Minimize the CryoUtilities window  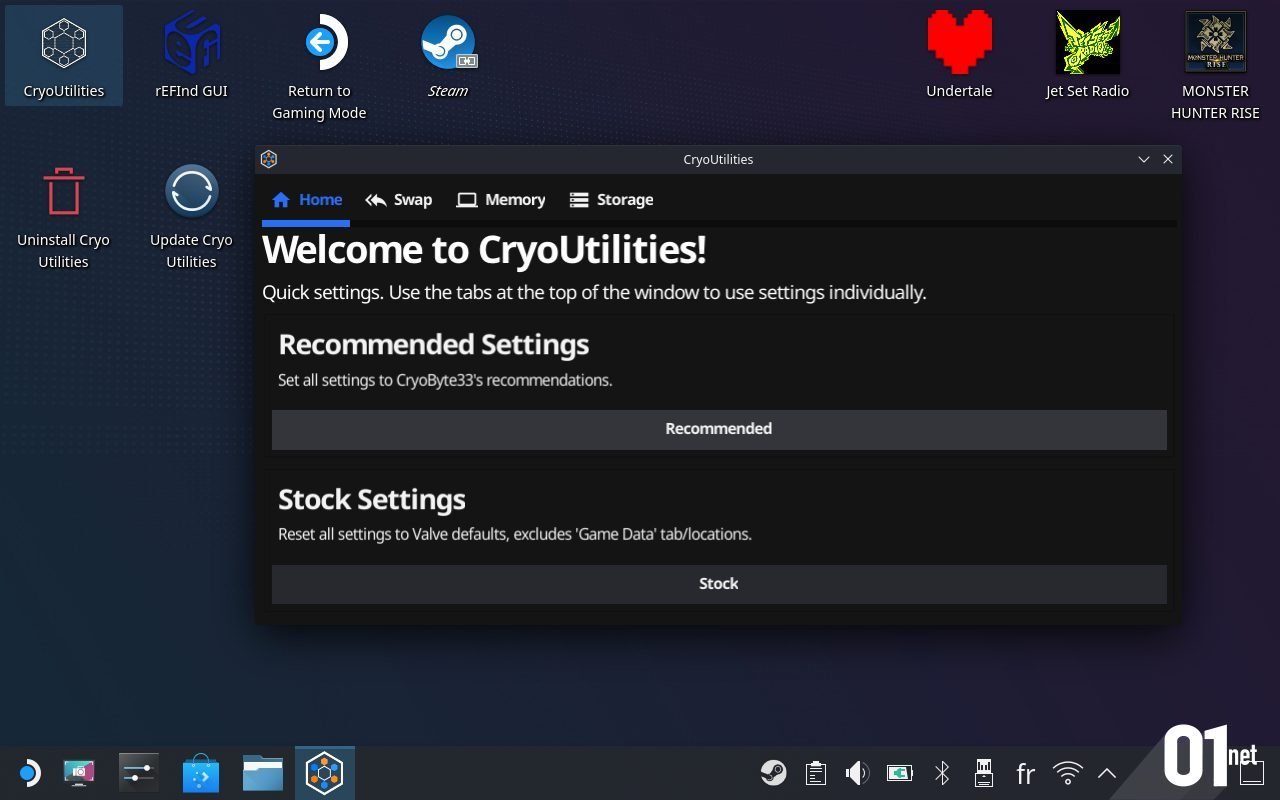1144,159
